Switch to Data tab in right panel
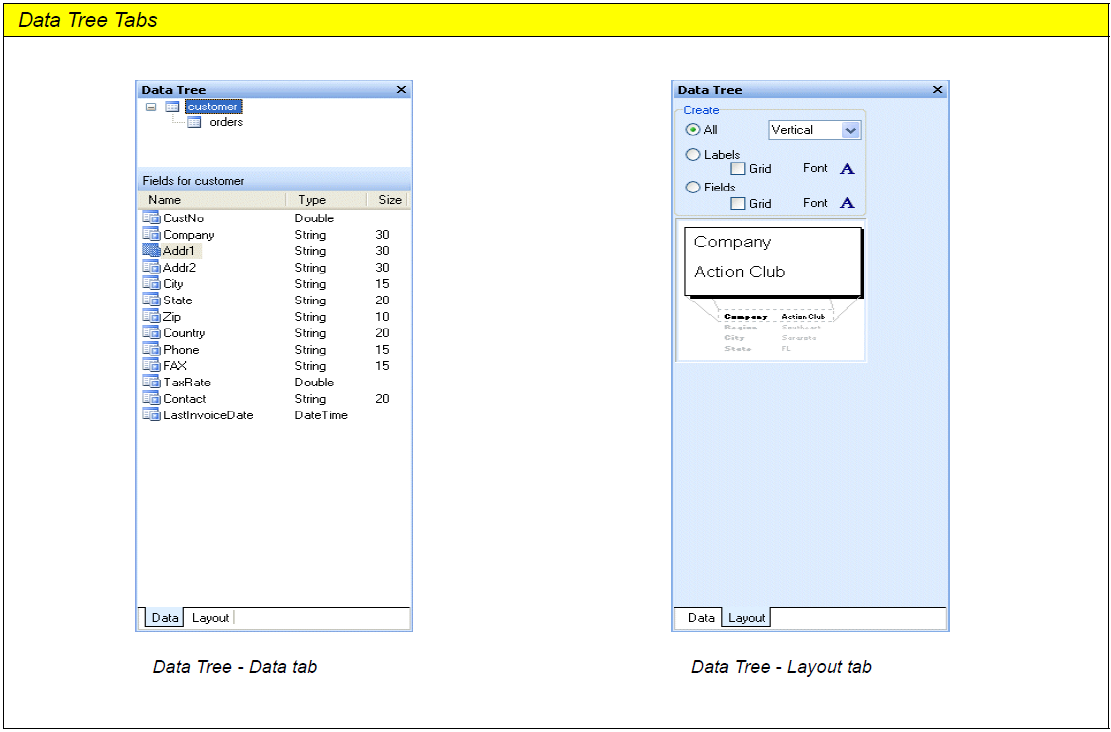Screen dimensions: 1111x732 pos(701,618)
